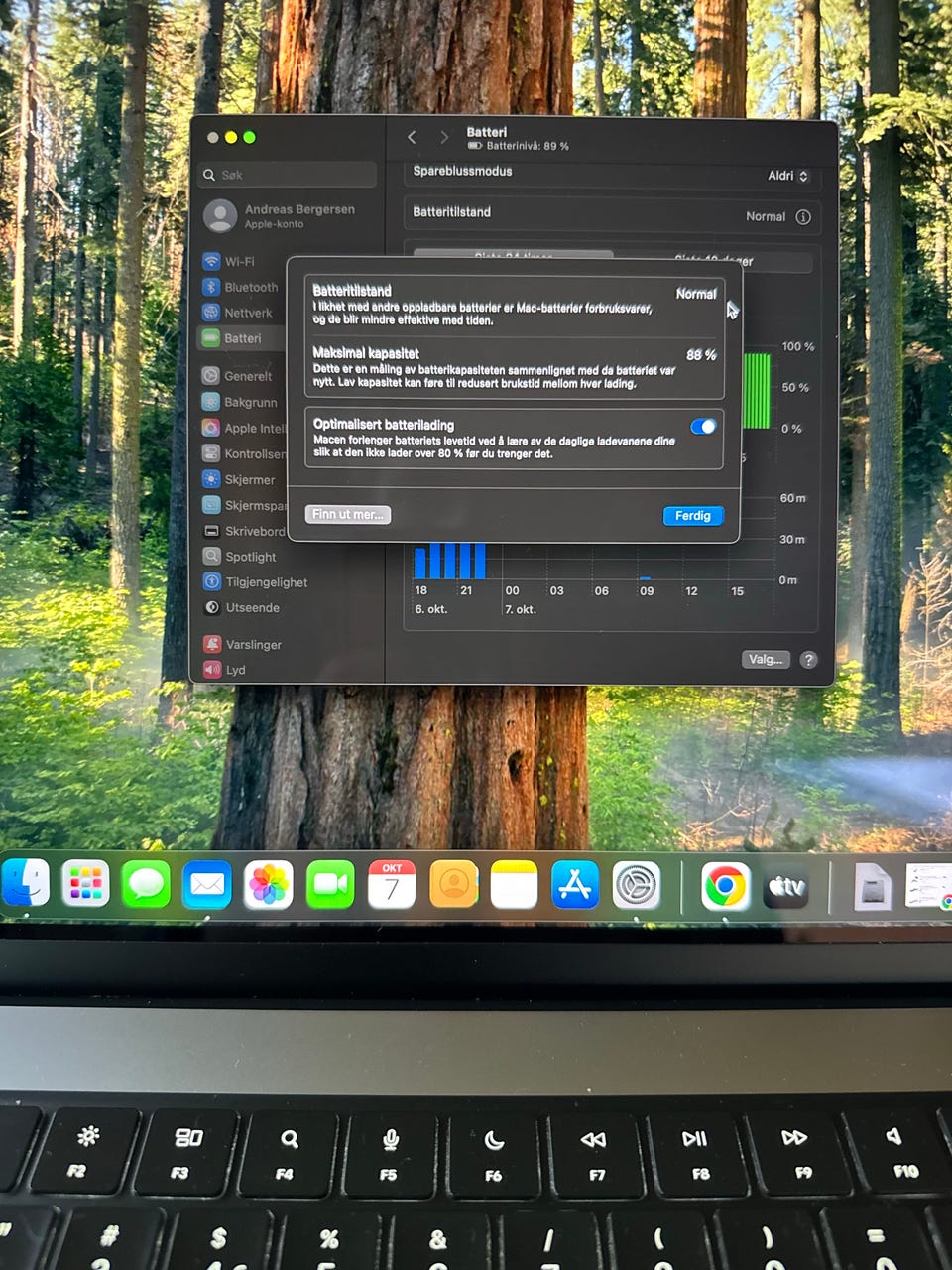The image size is (952, 1270).
Task: Open Bluetooth settings in the sidebar
Action: pos(241,287)
